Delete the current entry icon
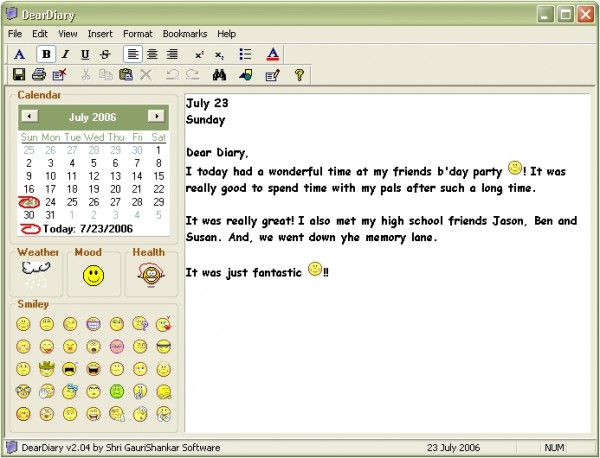Viewport: 600px width, 458px height. tap(59, 74)
